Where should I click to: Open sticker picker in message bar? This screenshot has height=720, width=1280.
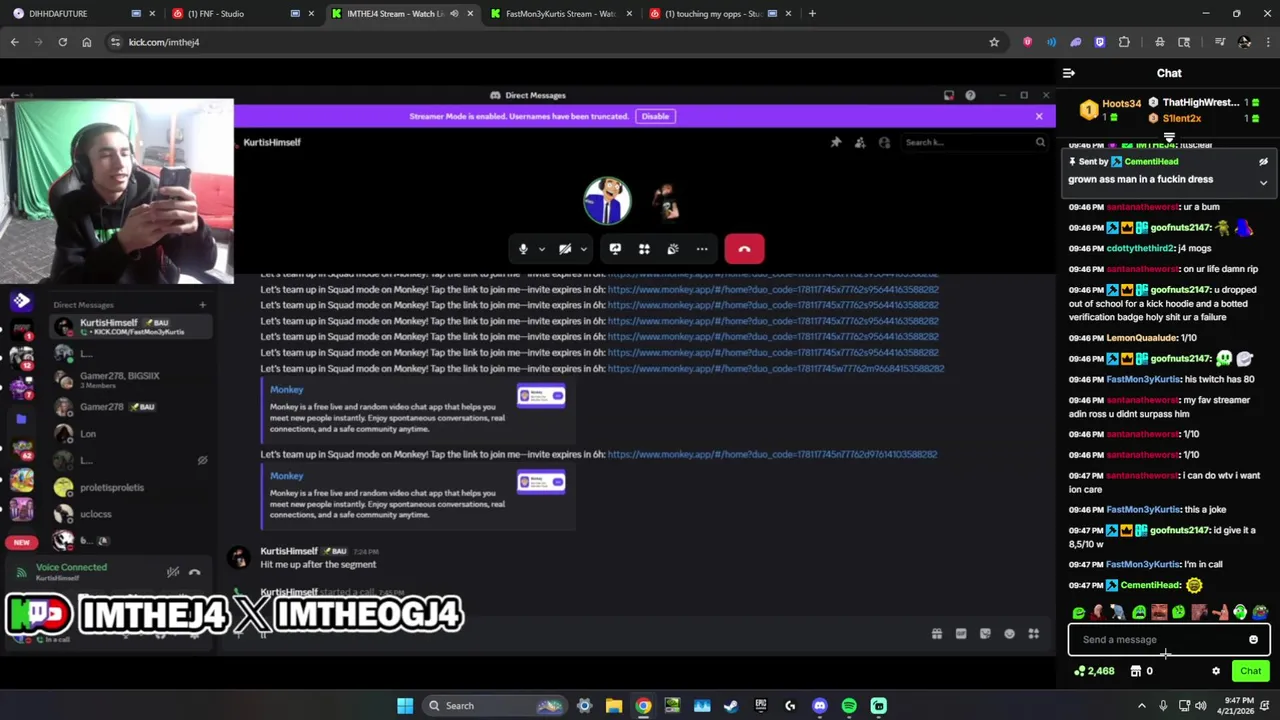coord(985,634)
